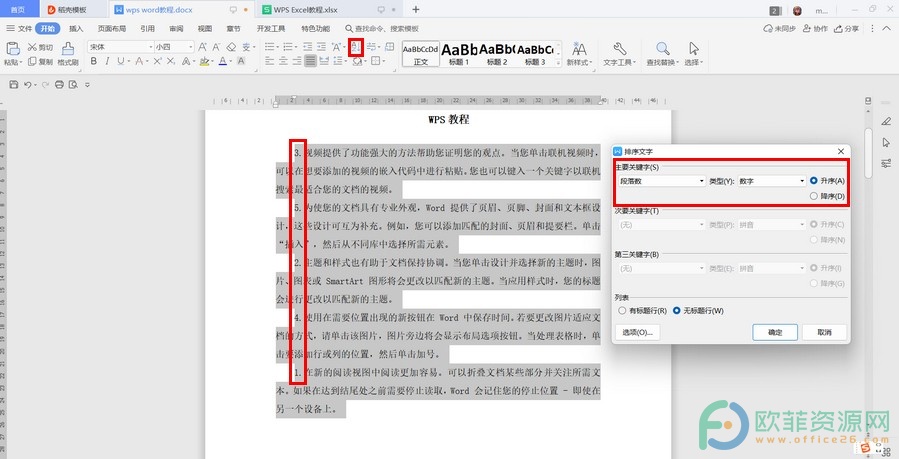899x459 pixels.
Task: Increase font size with larger A icon
Action: point(202,47)
